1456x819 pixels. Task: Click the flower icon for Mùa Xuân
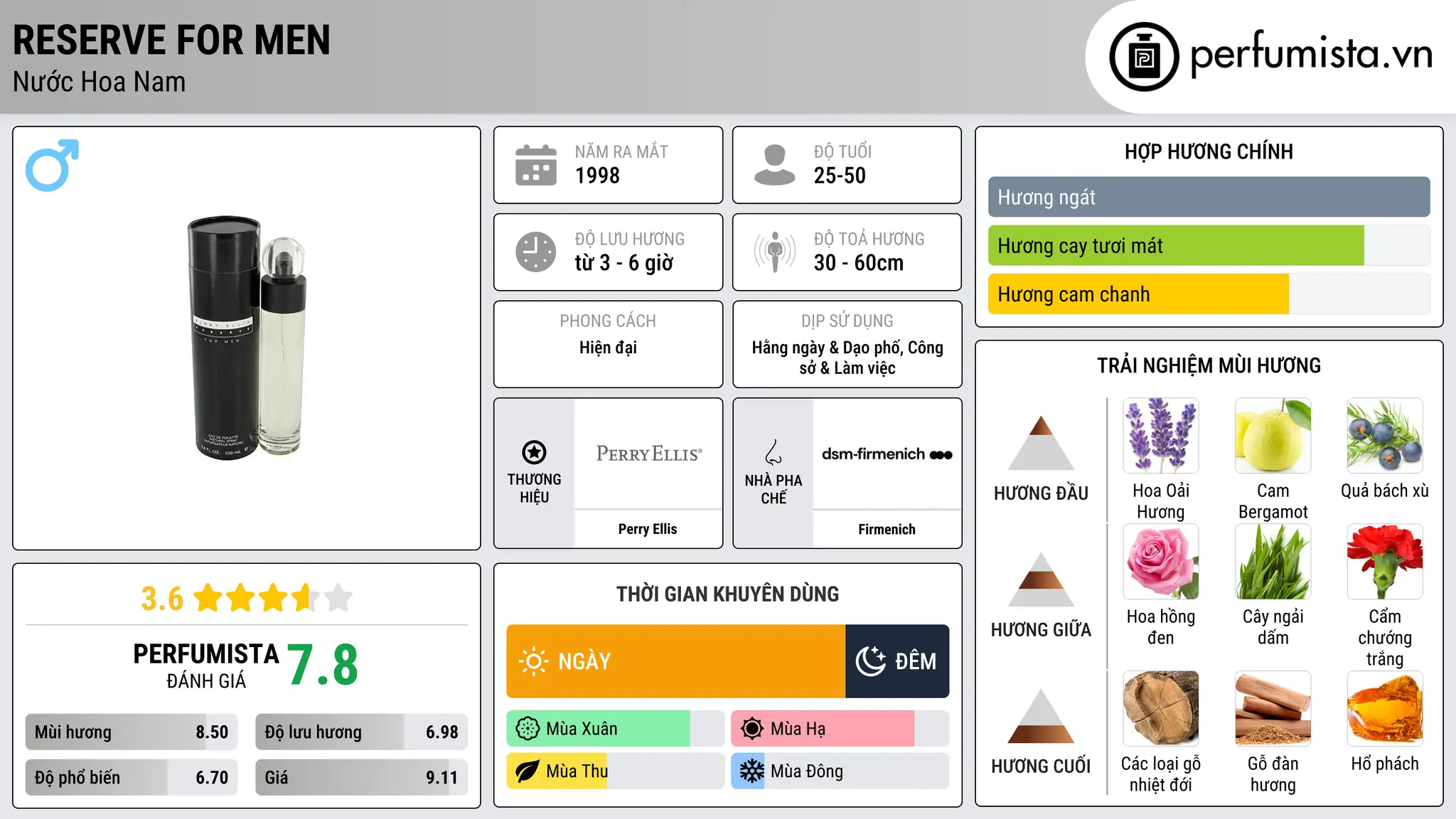(x=528, y=729)
